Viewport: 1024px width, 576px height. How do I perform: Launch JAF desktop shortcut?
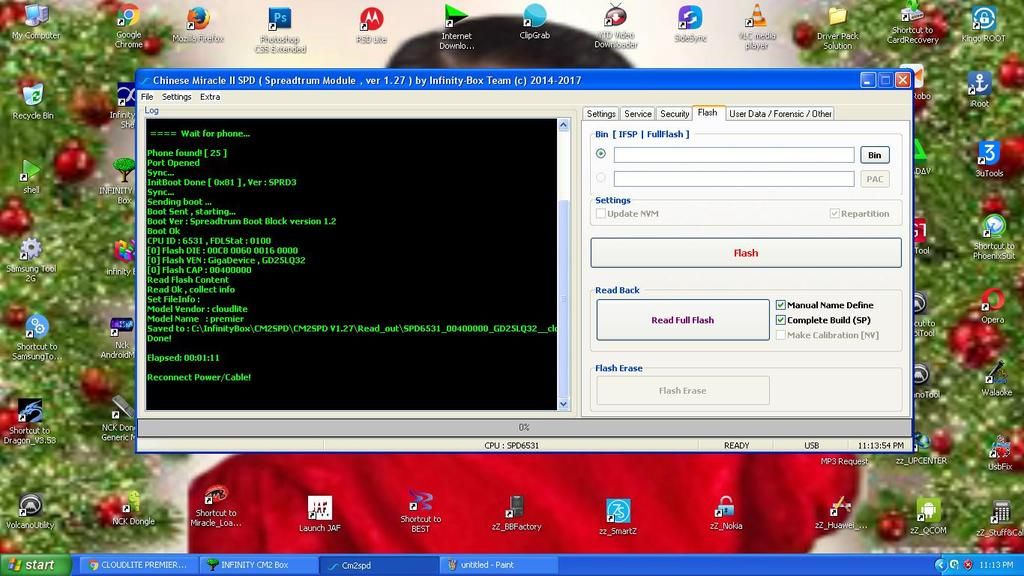tap(320, 508)
